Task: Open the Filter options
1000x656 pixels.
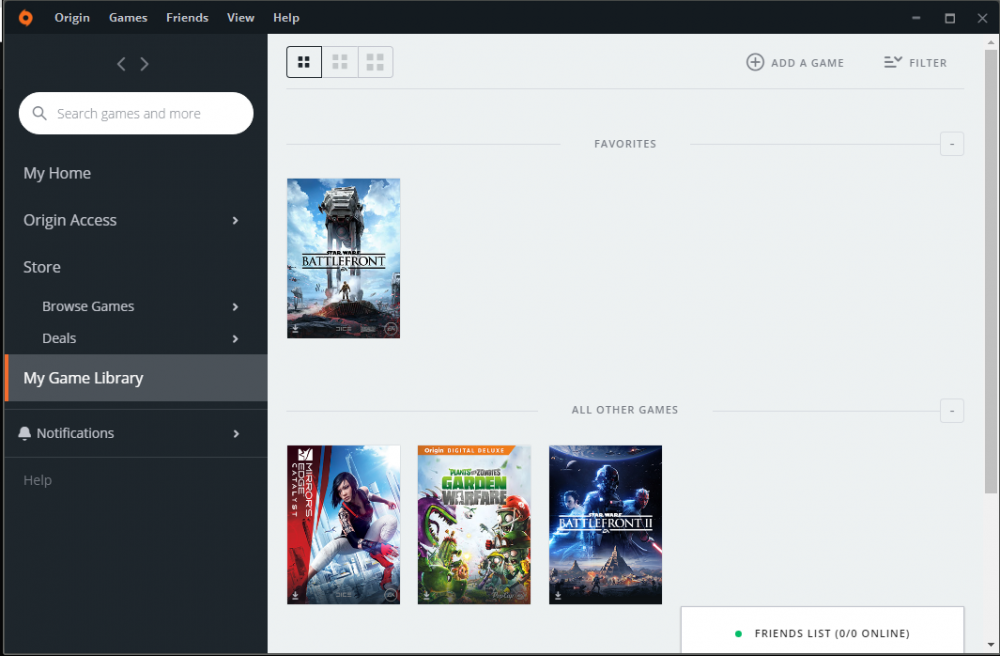Action: click(915, 62)
